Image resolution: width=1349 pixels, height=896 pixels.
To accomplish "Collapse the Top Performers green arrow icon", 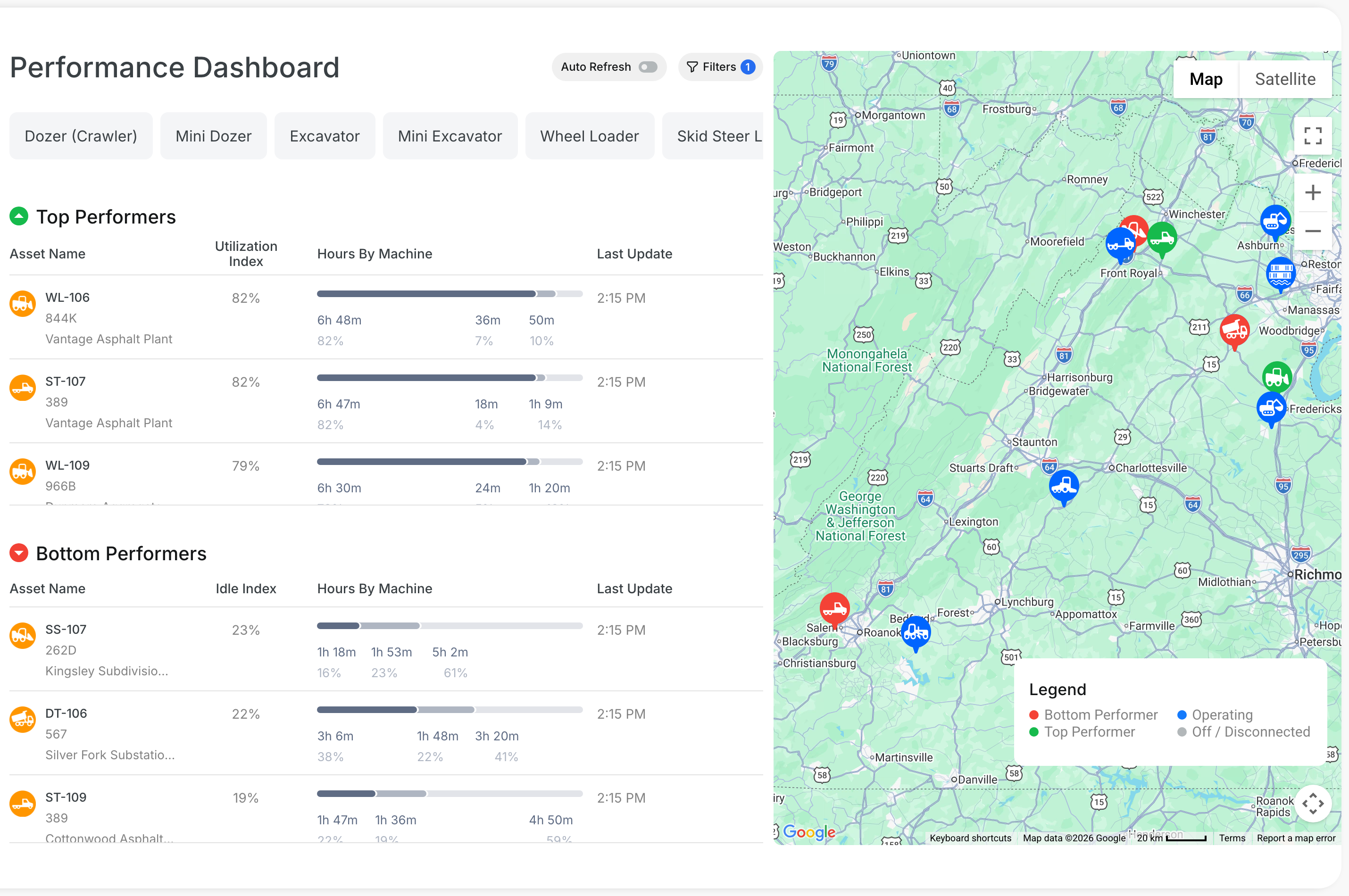I will click(x=19, y=216).
